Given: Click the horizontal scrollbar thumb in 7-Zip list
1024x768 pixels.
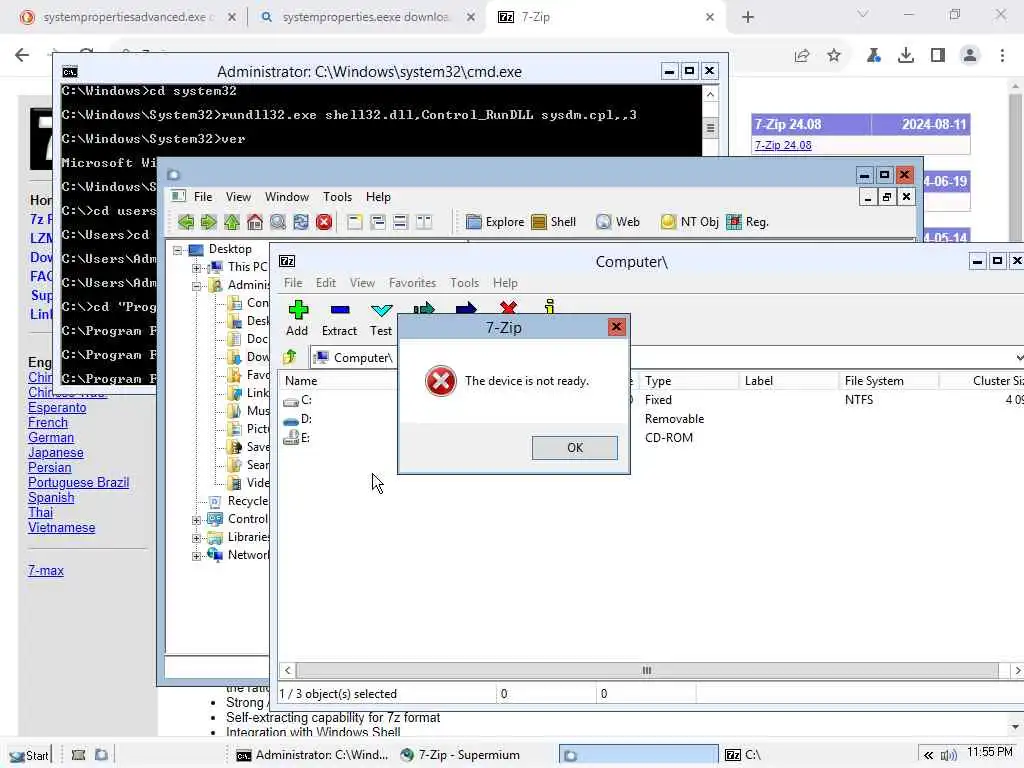Looking at the screenshot, I should [x=647, y=671].
